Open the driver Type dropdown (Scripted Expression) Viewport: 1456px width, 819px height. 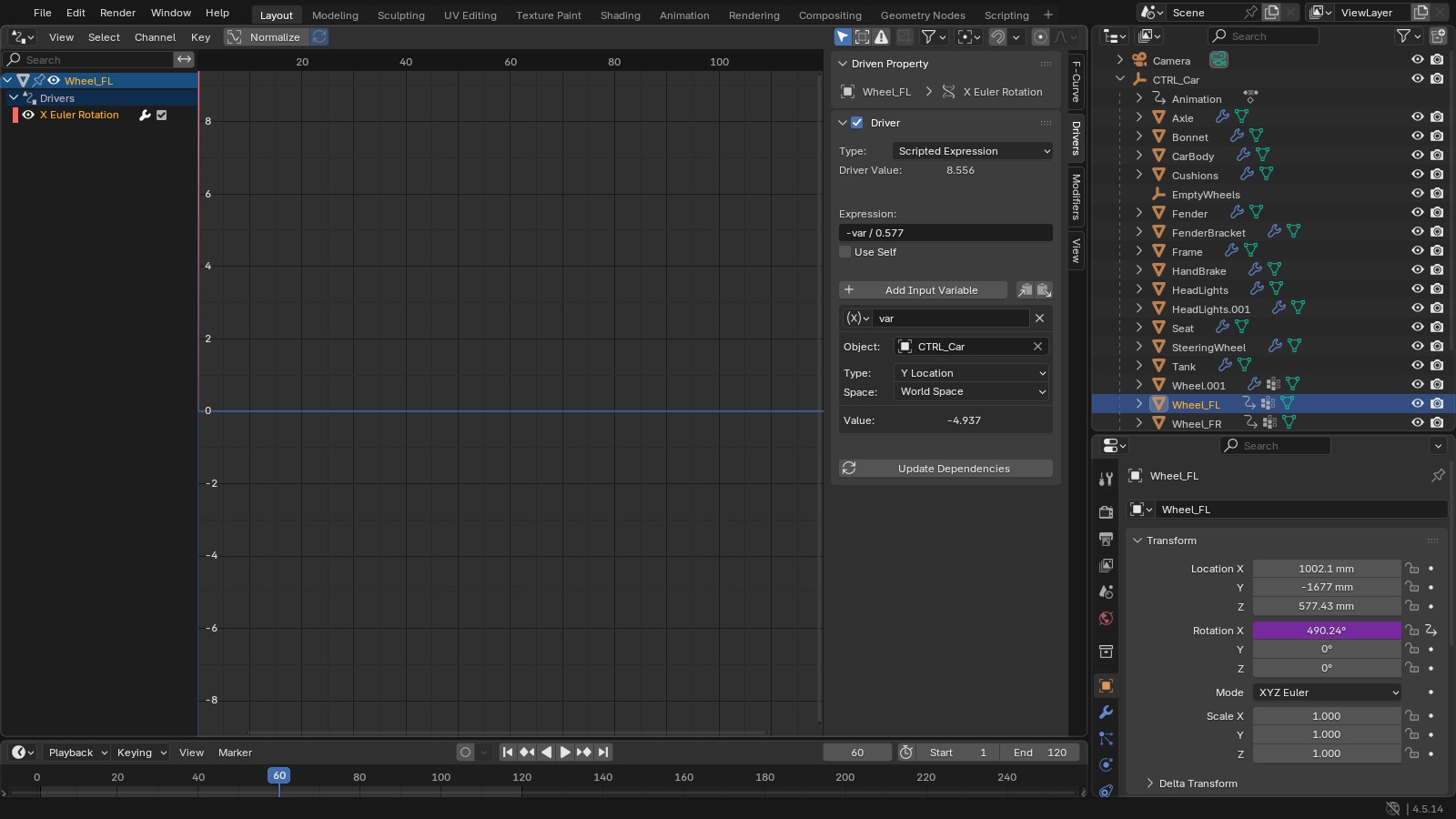coord(973,151)
